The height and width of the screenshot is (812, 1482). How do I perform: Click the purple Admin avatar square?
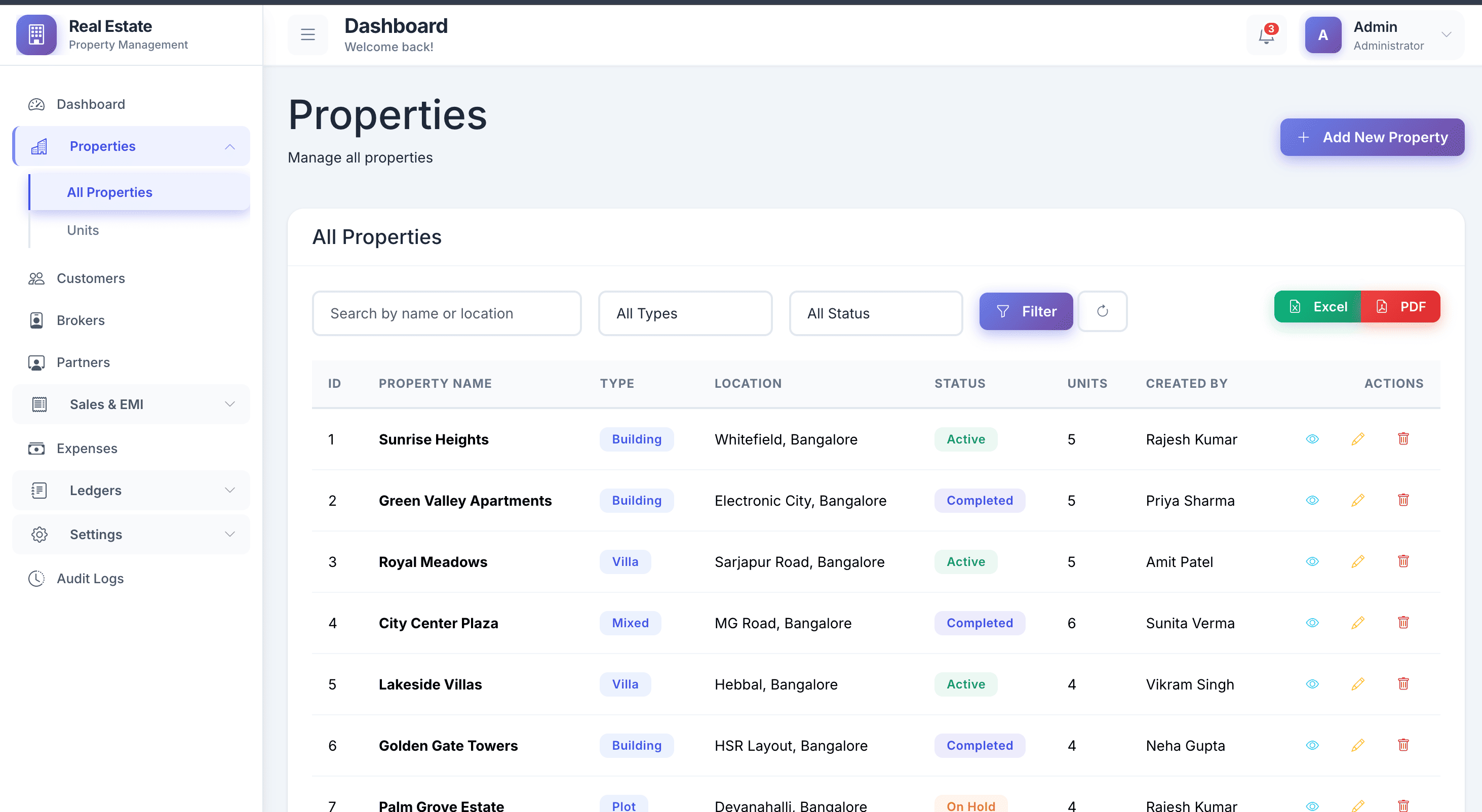1322,35
